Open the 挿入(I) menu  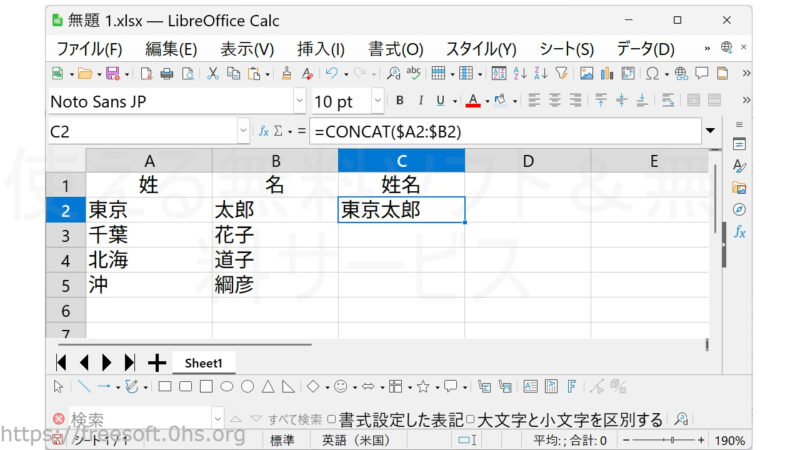tap(320, 48)
